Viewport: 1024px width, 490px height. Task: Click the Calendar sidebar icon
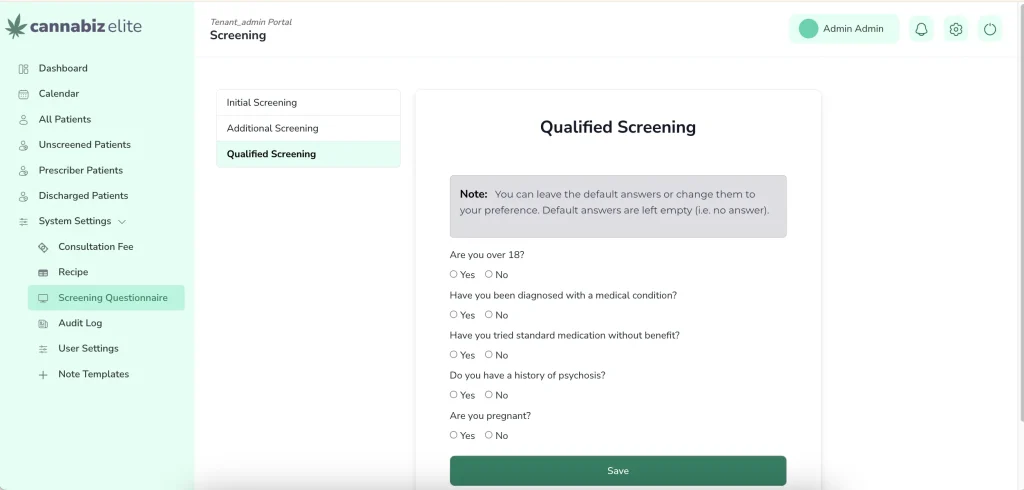coord(24,94)
